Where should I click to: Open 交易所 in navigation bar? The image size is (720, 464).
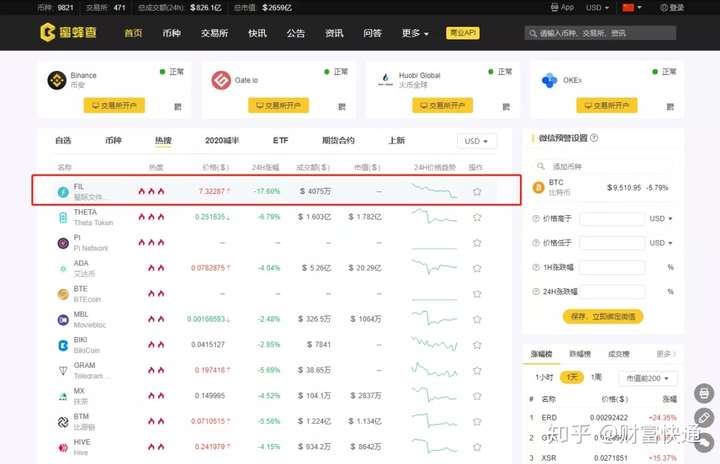click(x=214, y=33)
